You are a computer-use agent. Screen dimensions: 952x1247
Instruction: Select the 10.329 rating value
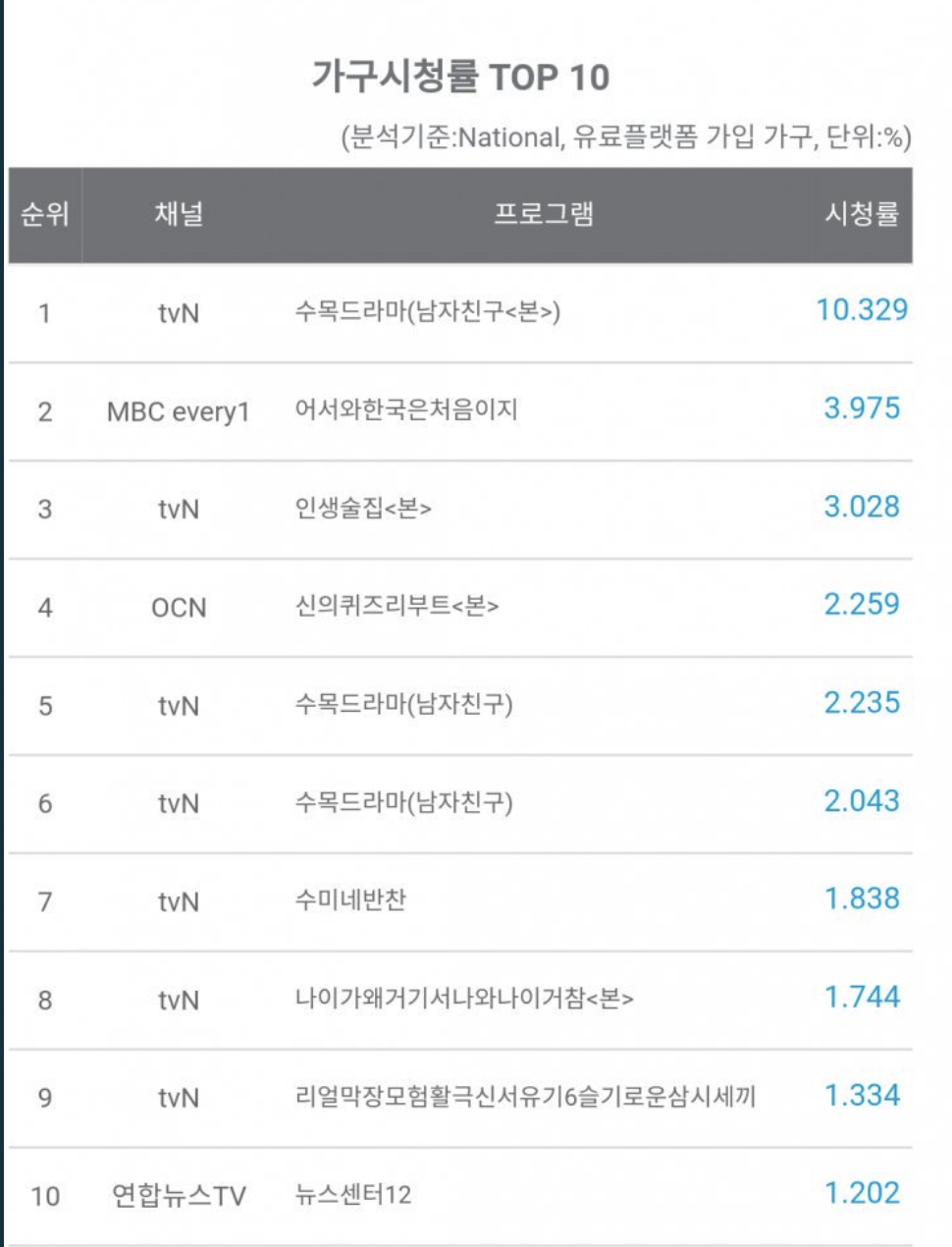click(x=862, y=310)
